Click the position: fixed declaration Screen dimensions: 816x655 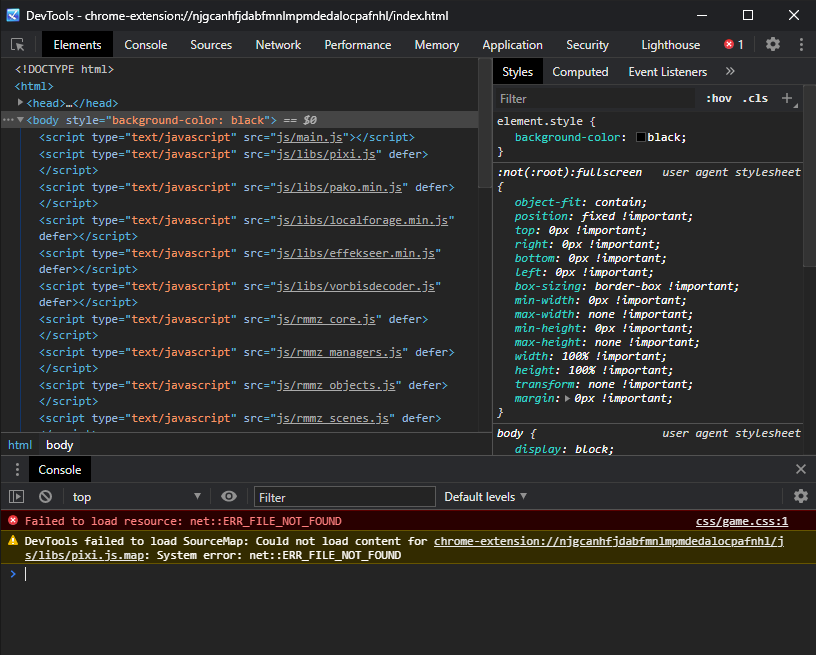[603, 216]
